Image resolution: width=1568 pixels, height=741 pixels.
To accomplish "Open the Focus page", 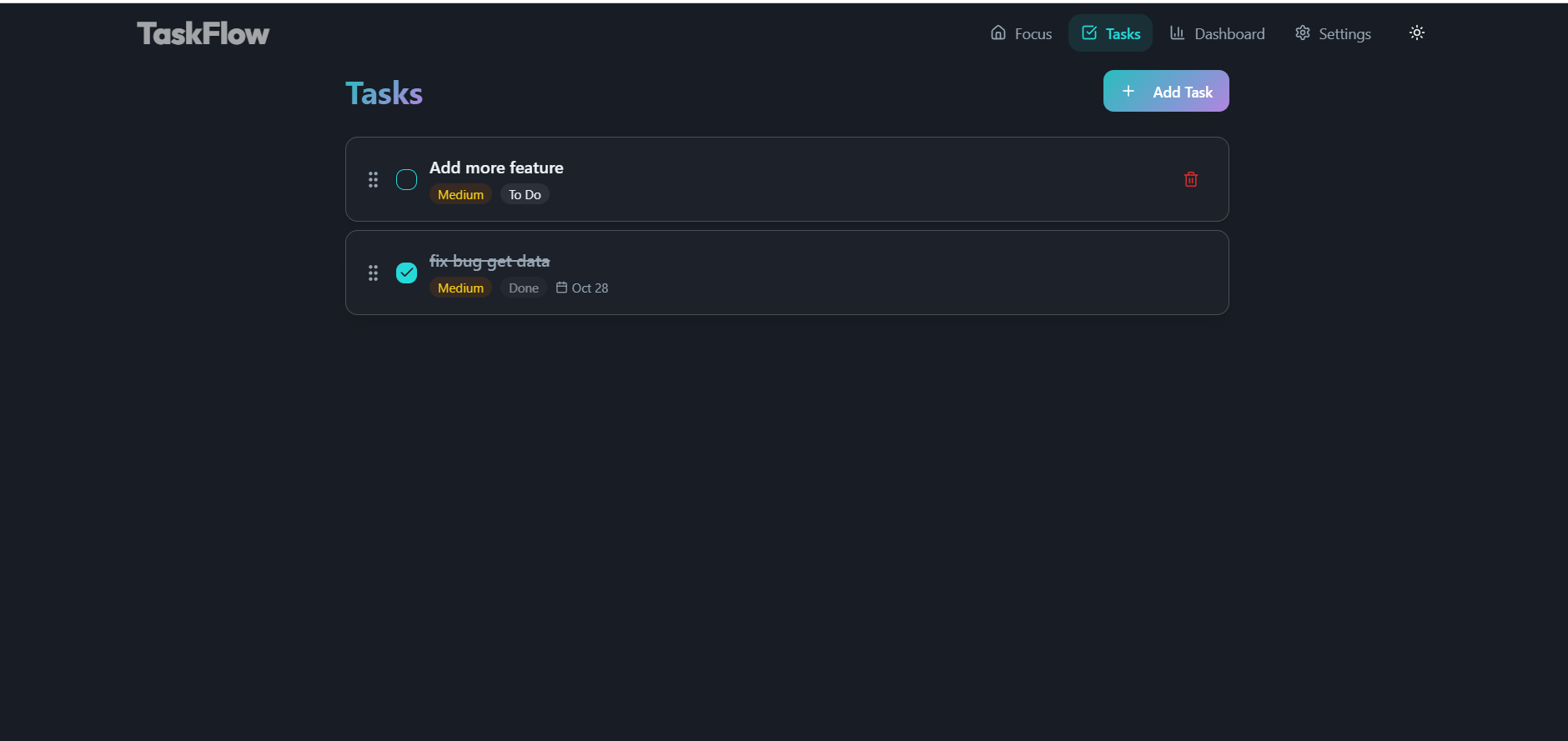I will point(1021,33).
